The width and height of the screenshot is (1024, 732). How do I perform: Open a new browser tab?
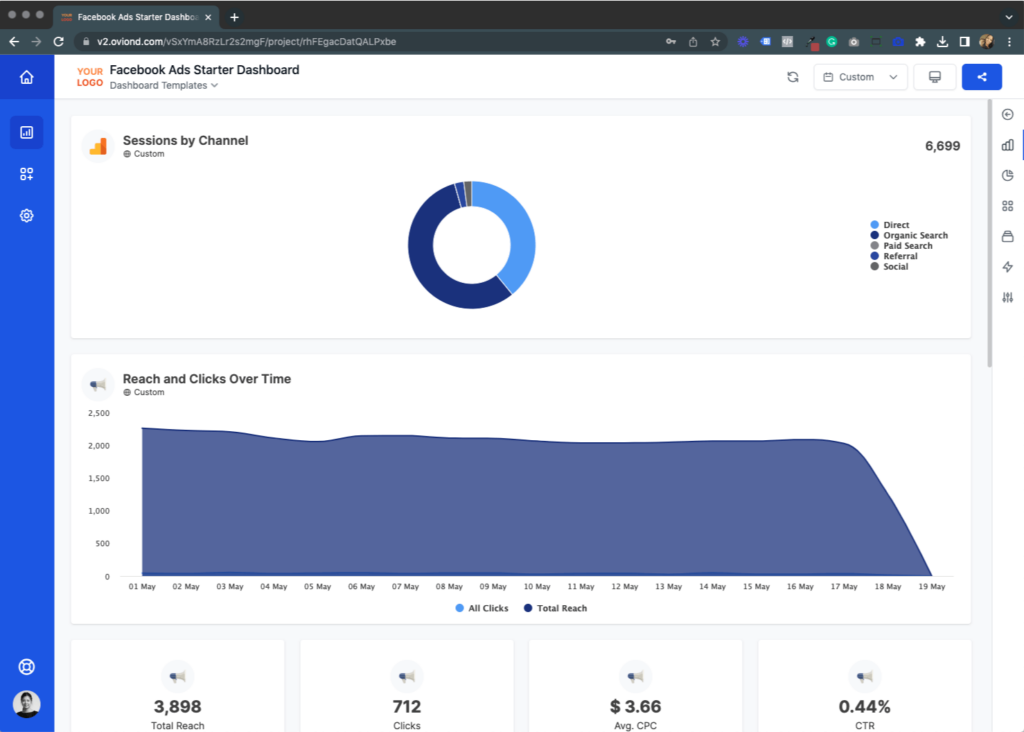(234, 17)
